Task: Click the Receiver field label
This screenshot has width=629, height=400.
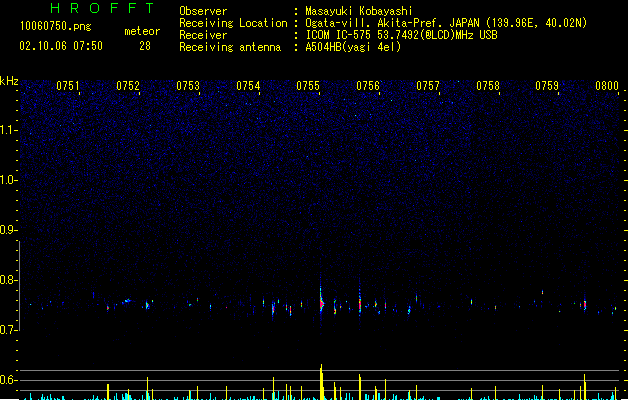Action: pyautogui.click(x=203, y=35)
